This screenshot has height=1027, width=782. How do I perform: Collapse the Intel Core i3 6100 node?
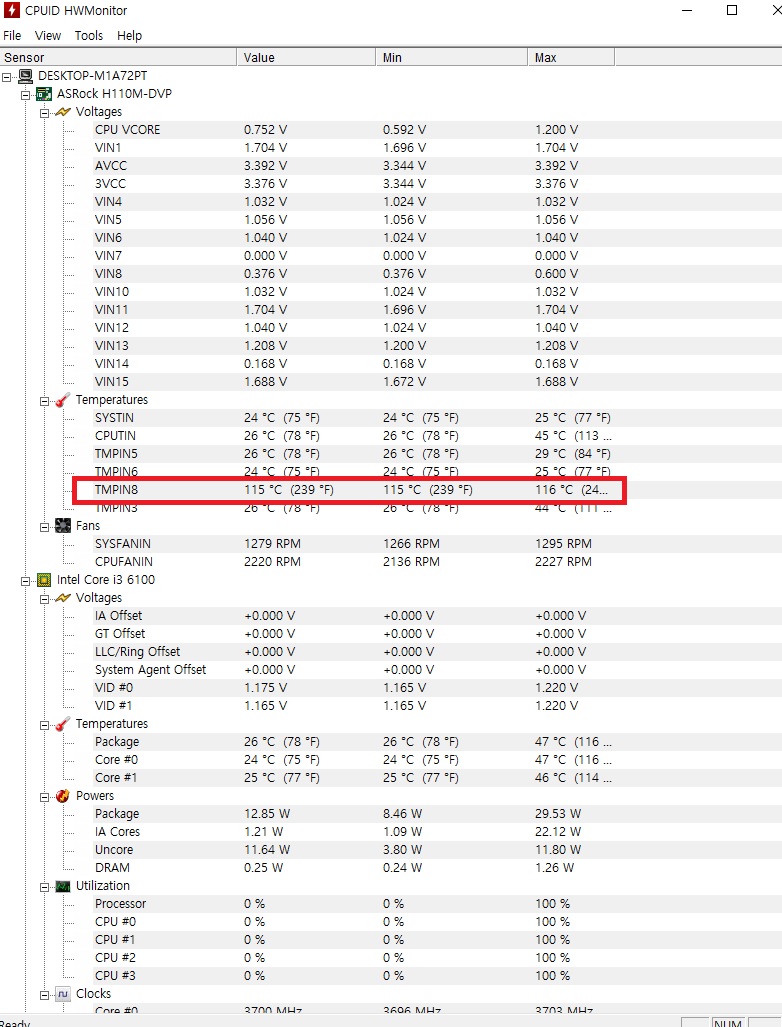[26, 580]
